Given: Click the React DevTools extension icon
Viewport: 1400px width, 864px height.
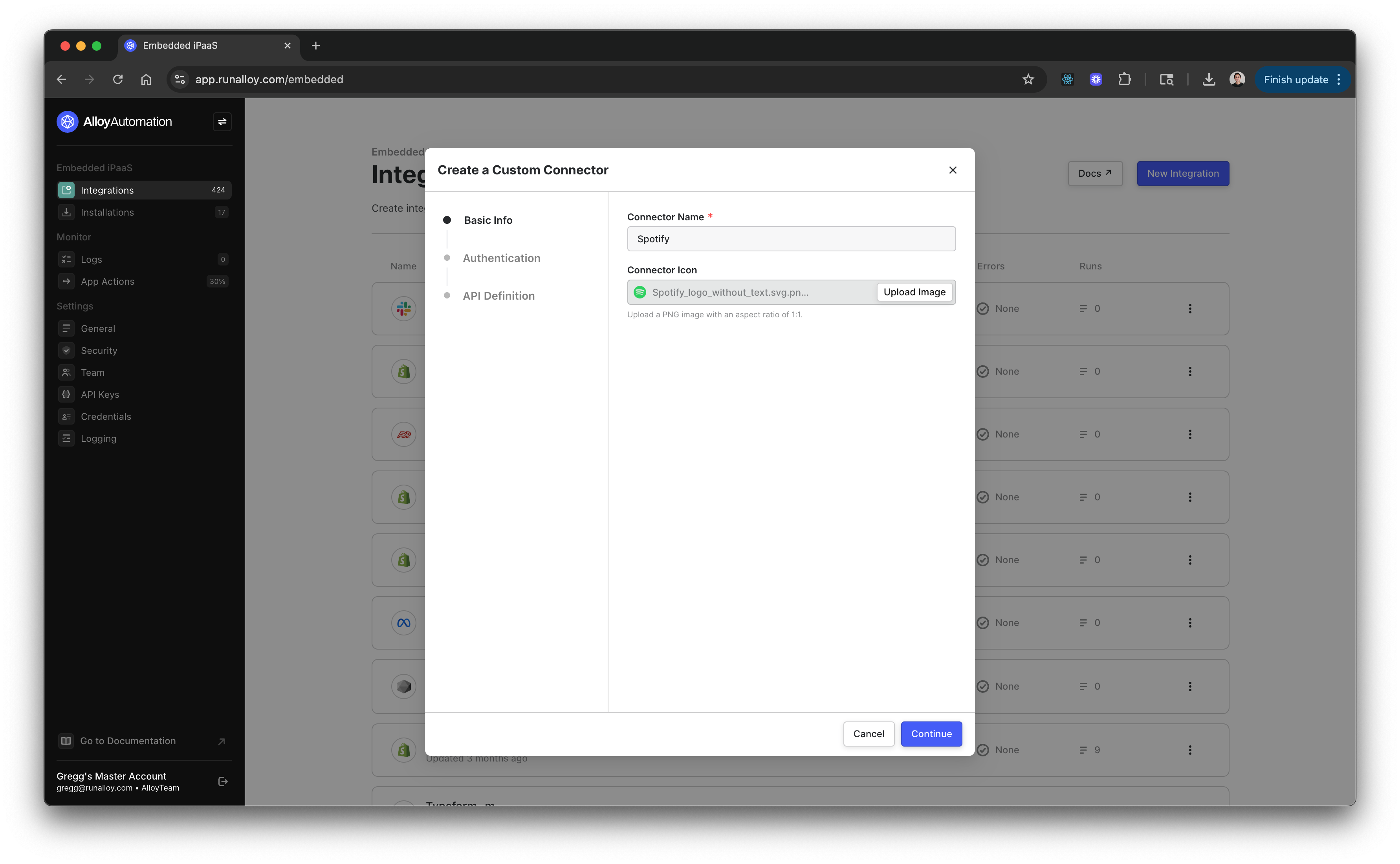Looking at the screenshot, I should point(1067,79).
